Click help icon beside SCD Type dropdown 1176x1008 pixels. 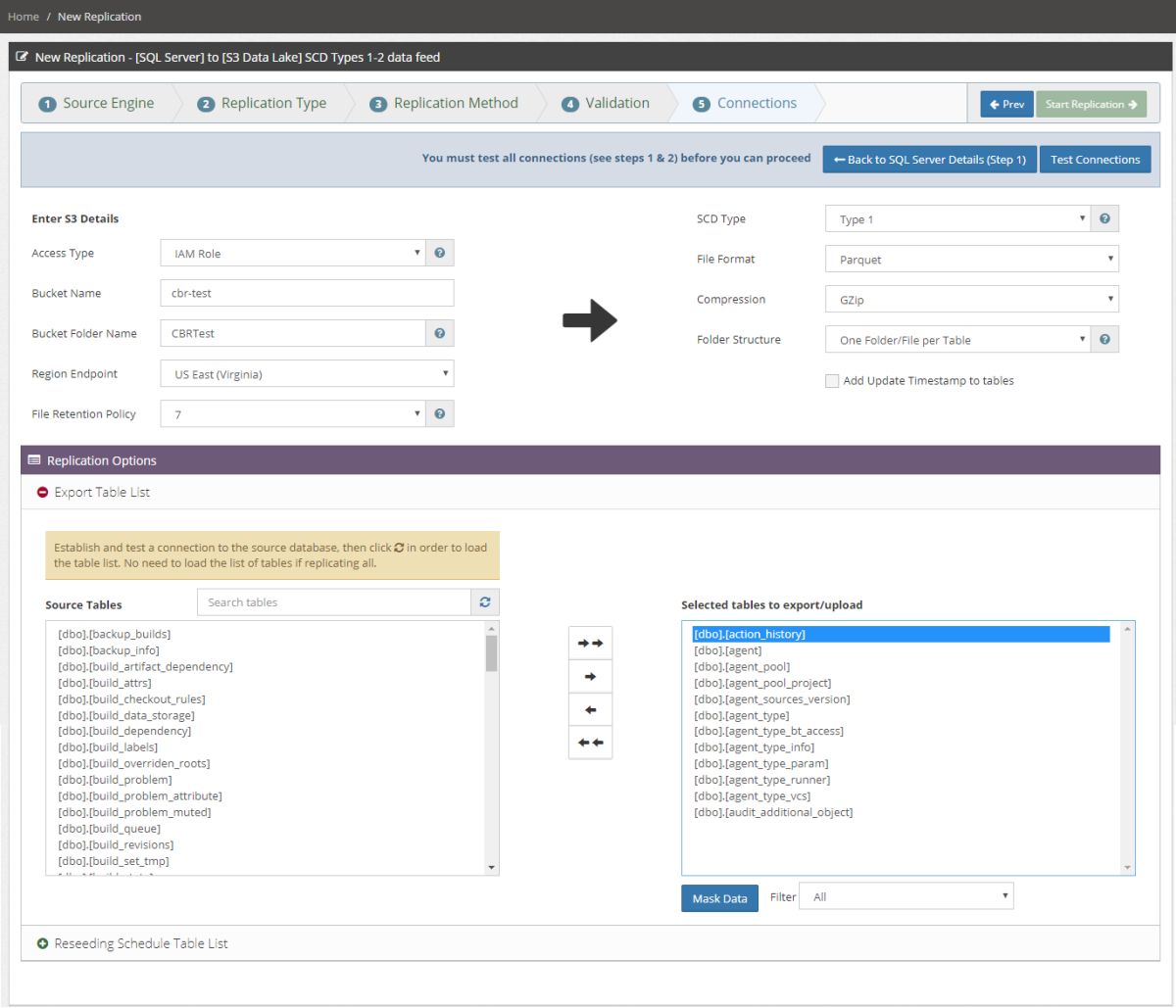tap(1104, 218)
